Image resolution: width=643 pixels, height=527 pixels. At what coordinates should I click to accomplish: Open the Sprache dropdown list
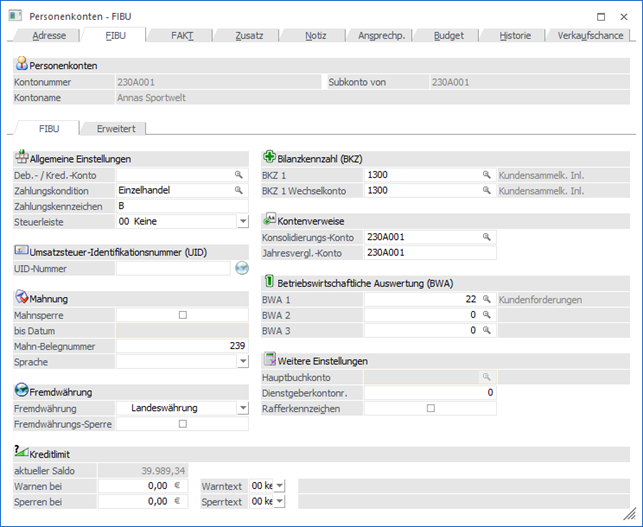point(242,362)
